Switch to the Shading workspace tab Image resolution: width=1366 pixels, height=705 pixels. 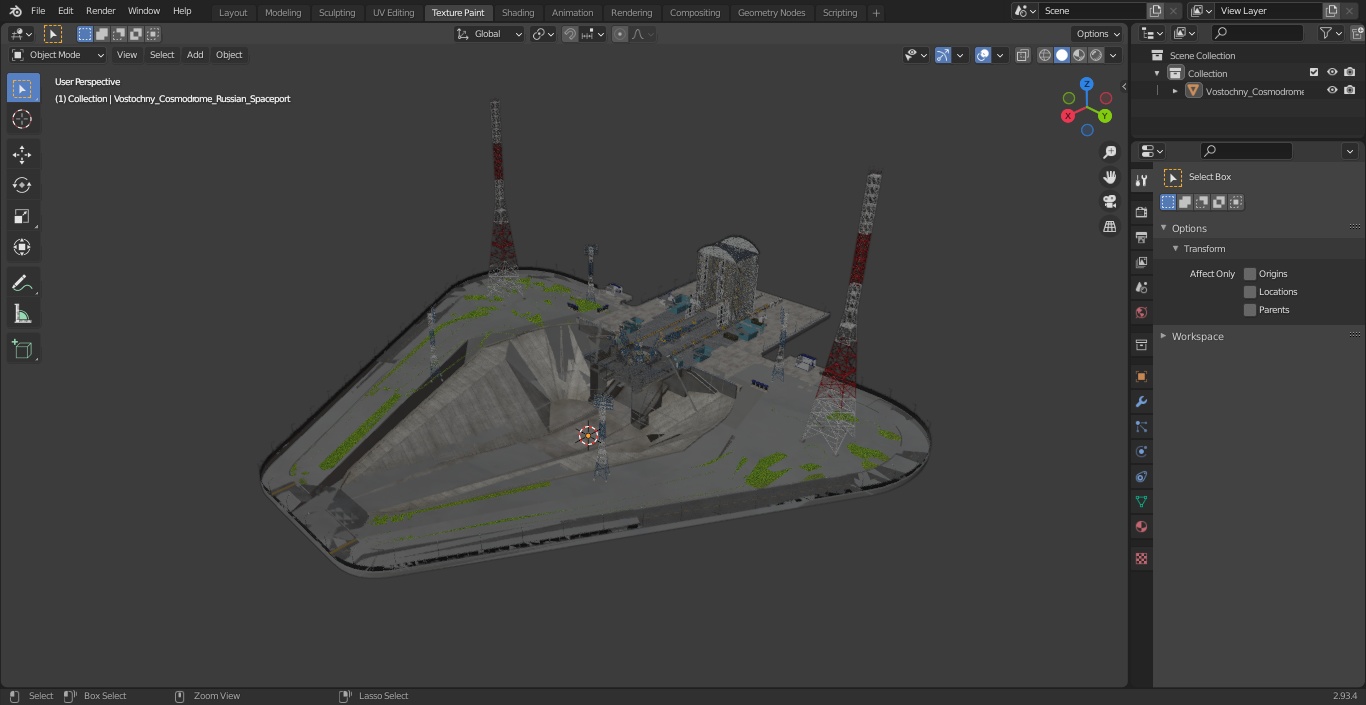pyautogui.click(x=518, y=13)
